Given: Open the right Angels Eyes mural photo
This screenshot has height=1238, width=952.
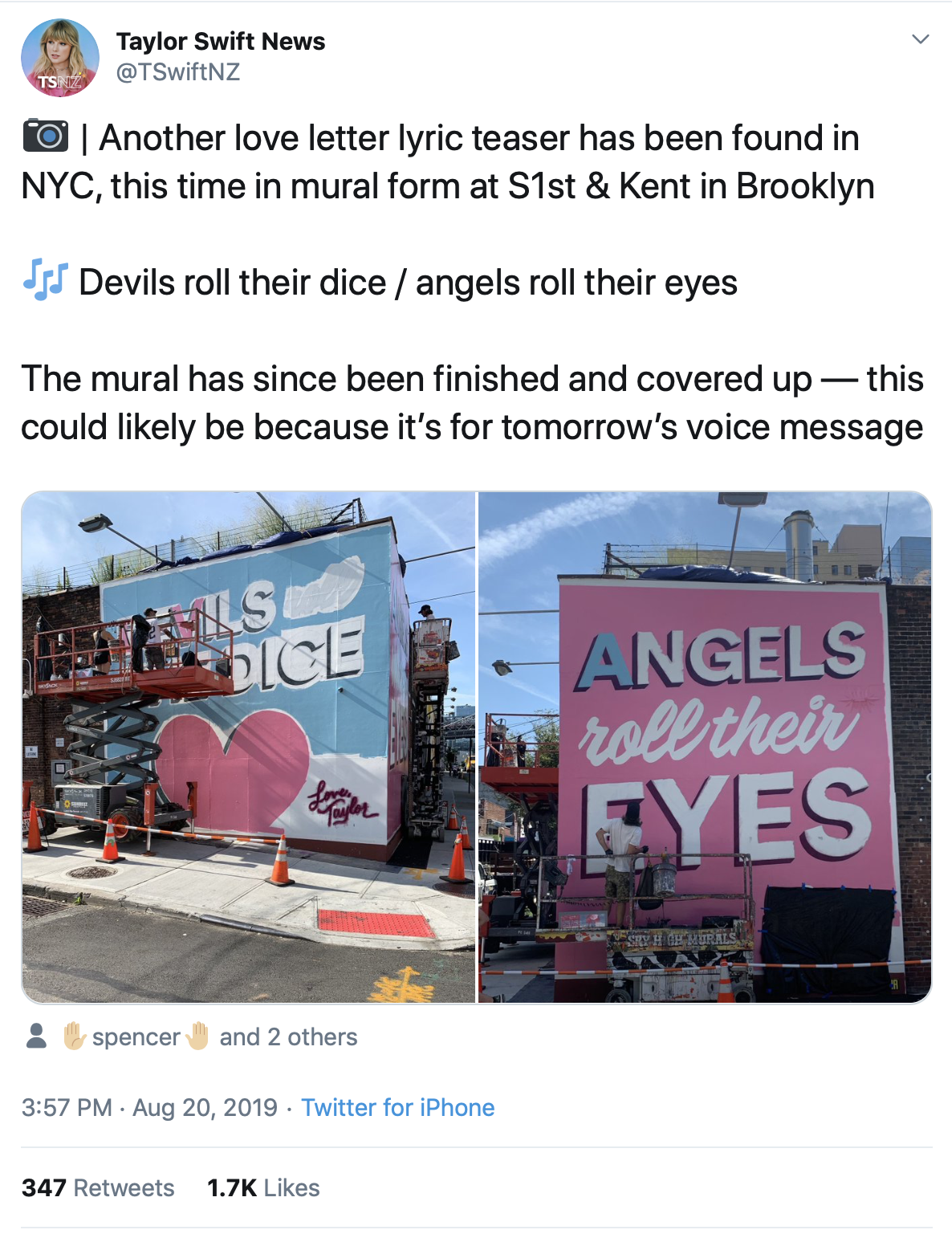Looking at the screenshot, I should pyautogui.click(x=705, y=747).
